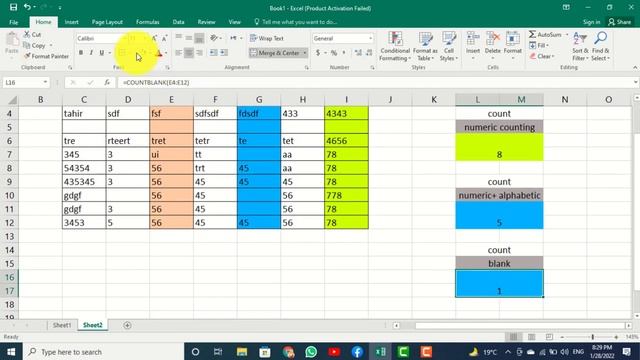Select column header L
The width and height of the screenshot is (640, 360).
point(477,99)
